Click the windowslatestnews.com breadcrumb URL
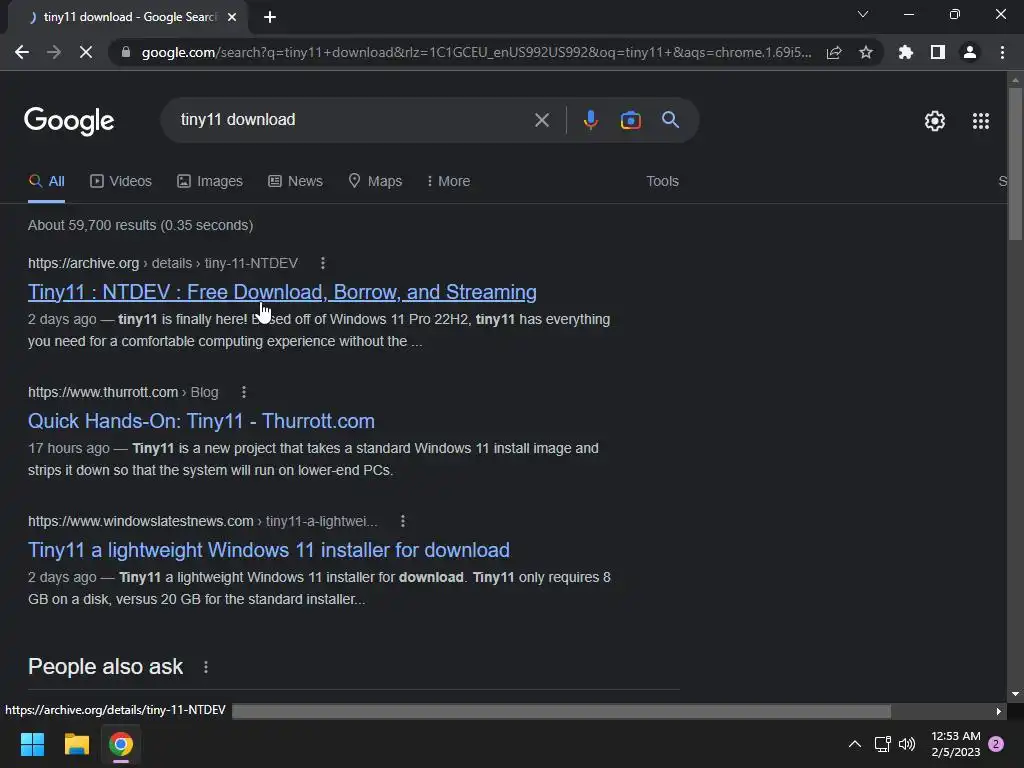This screenshot has height=768, width=1024. click(x=202, y=521)
